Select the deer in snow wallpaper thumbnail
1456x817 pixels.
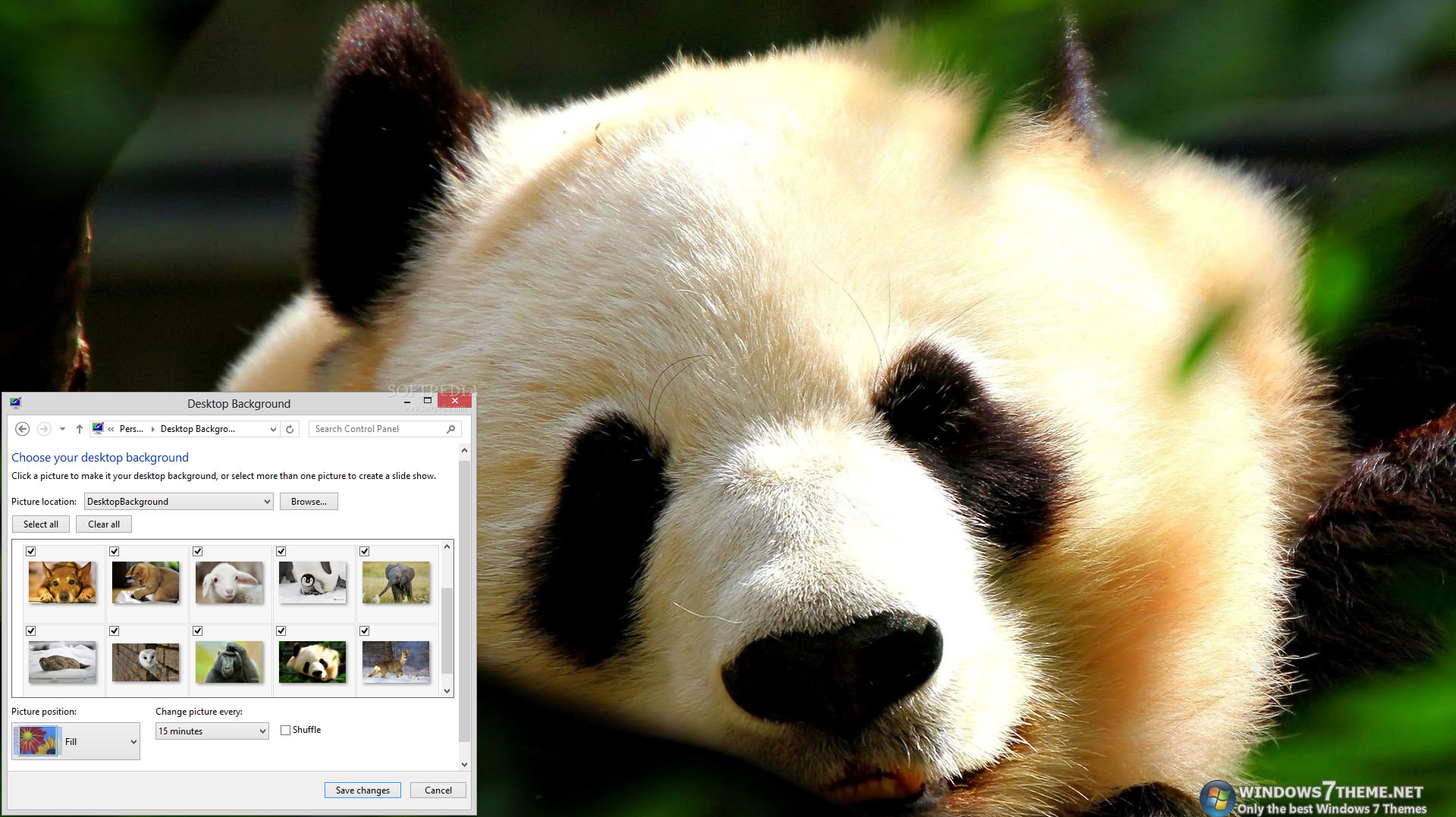click(396, 662)
